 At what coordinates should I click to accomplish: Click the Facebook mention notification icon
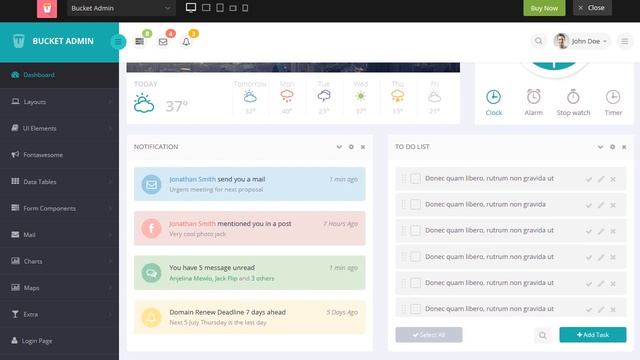point(151,228)
